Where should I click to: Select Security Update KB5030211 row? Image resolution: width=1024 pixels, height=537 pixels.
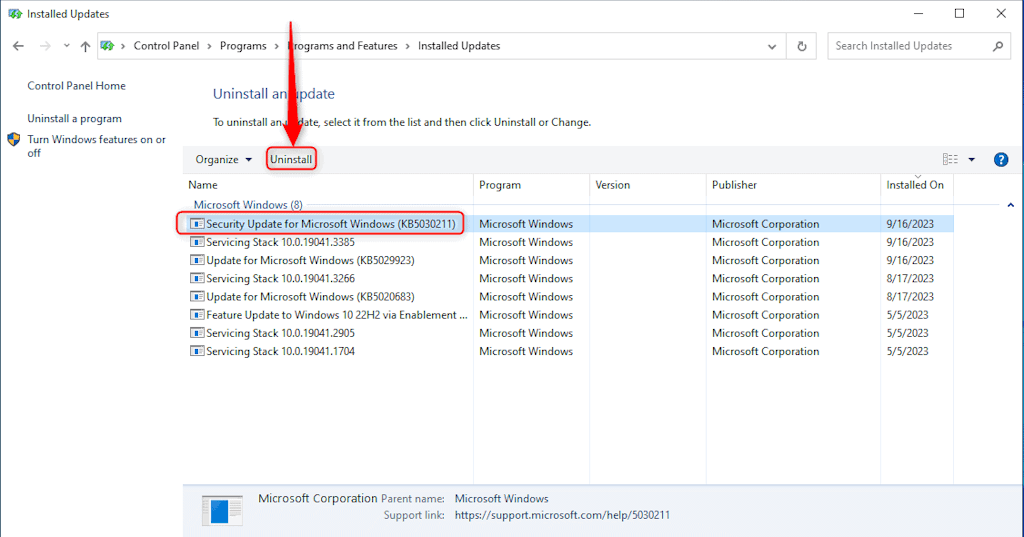pyautogui.click(x=568, y=223)
